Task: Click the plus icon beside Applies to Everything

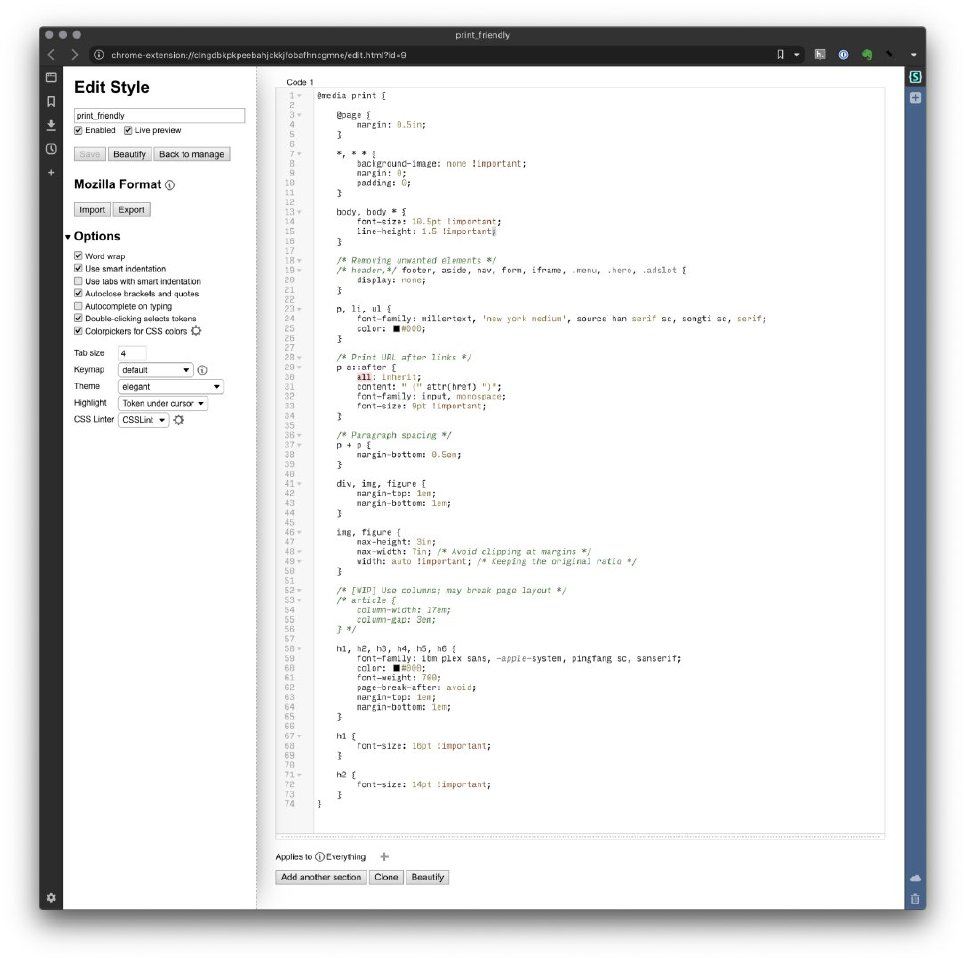Action: click(x=385, y=857)
